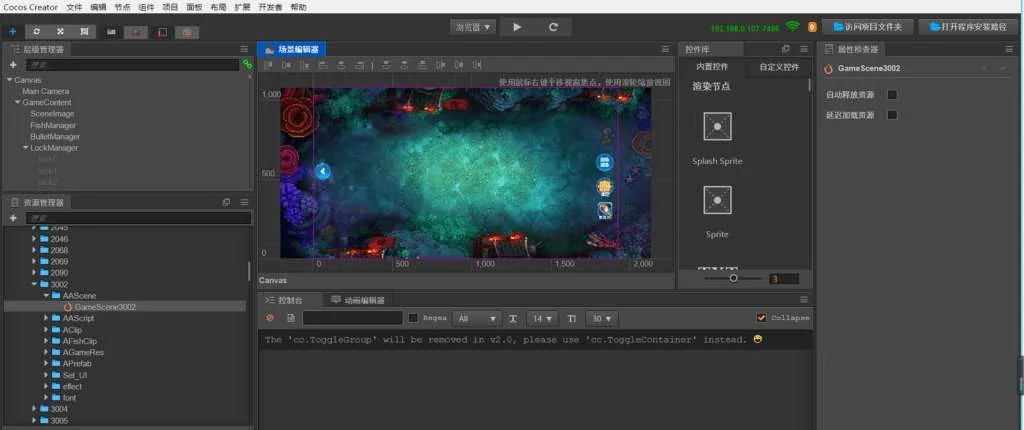Adjust the widget library zoom slider
Viewport: 1024px width, 430px height.
coord(733,279)
